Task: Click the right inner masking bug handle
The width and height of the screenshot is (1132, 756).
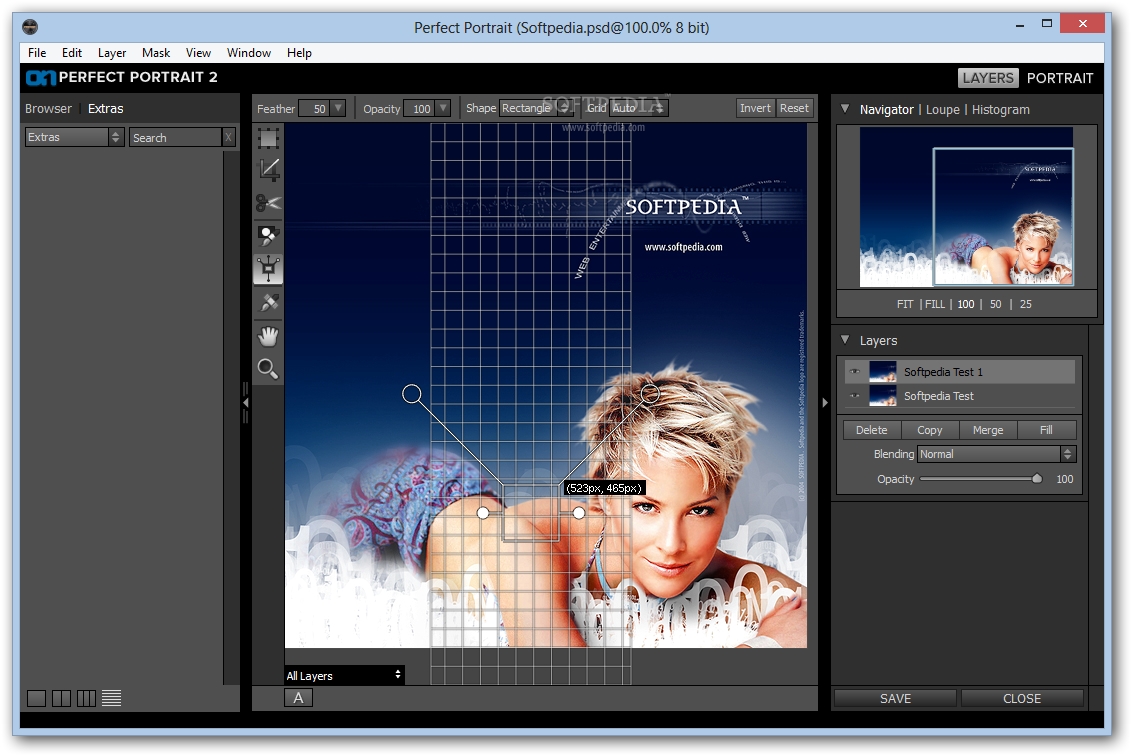Action: [x=579, y=513]
